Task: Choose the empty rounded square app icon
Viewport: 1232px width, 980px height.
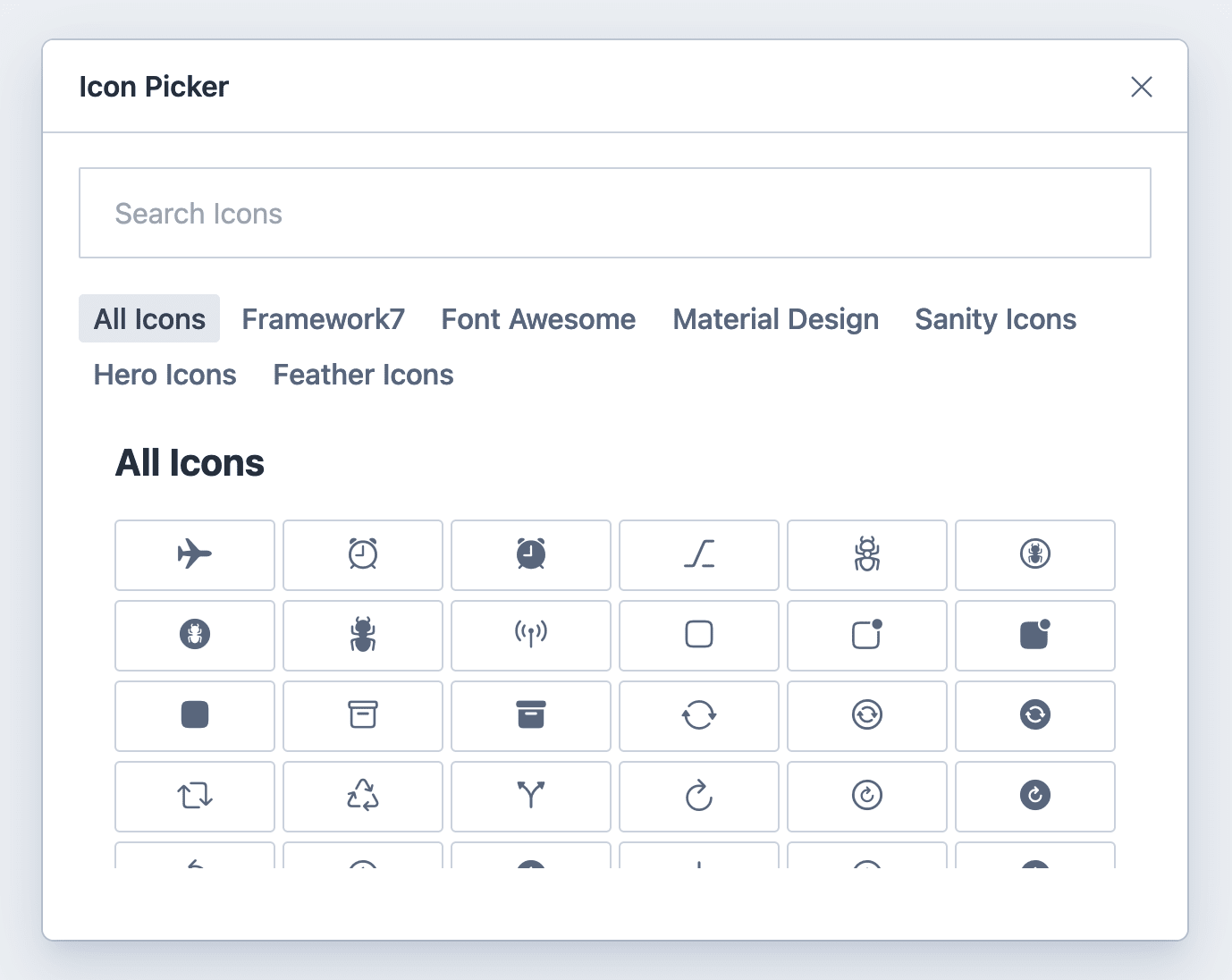Action: (698, 636)
